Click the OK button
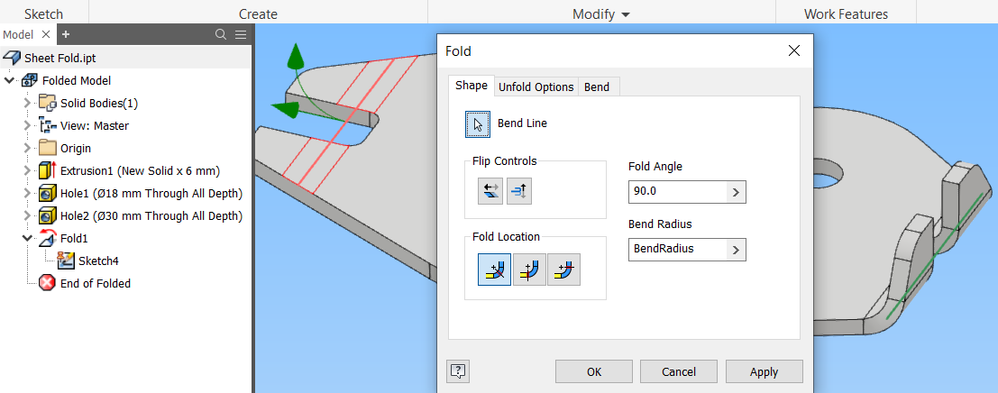Image resolution: width=998 pixels, height=393 pixels. point(594,371)
